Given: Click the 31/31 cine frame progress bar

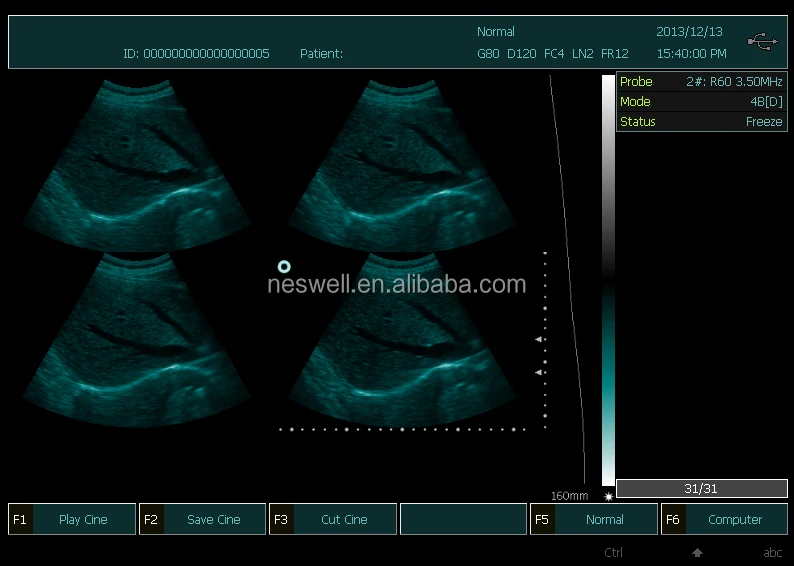Looking at the screenshot, I should pos(702,489).
